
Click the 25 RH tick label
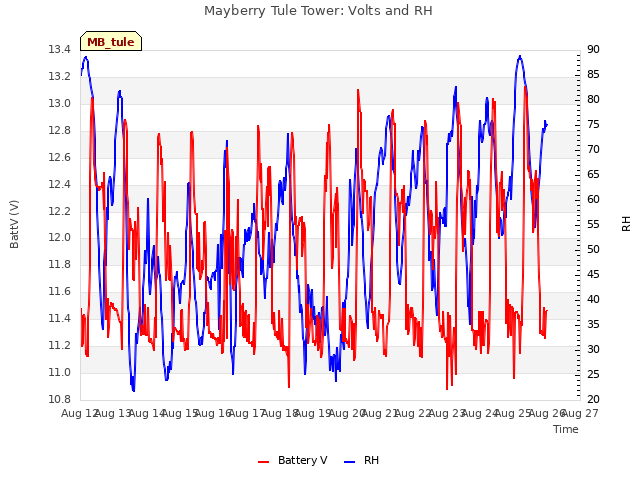click(593, 374)
